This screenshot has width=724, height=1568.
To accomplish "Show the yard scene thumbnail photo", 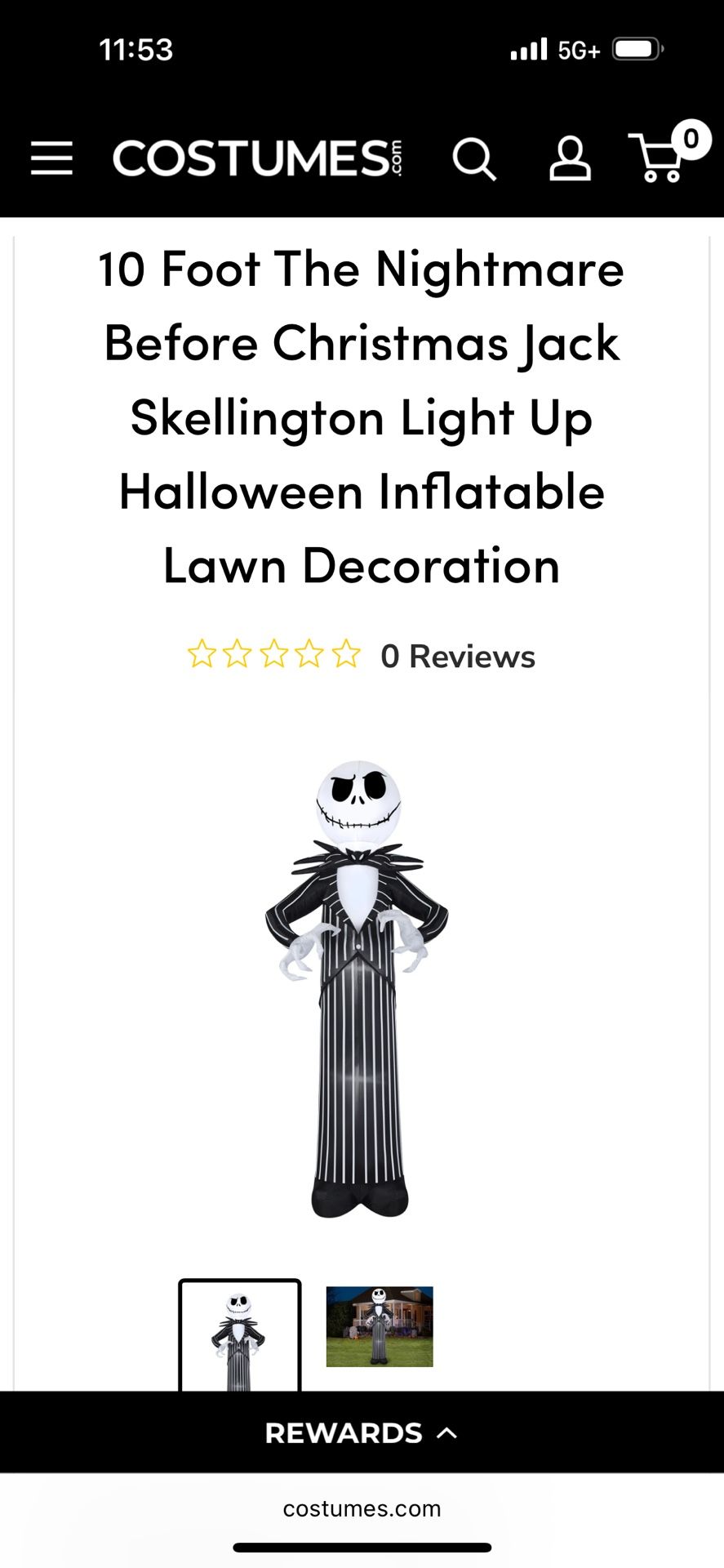I will [x=380, y=1326].
